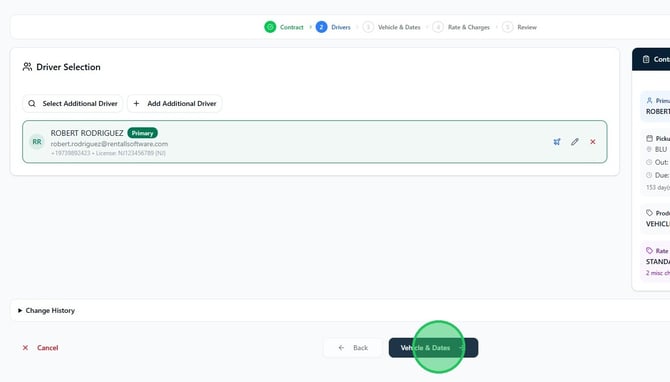Click the 2 misc charges purple text
The image size is (670, 382).
[x=658, y=273]
